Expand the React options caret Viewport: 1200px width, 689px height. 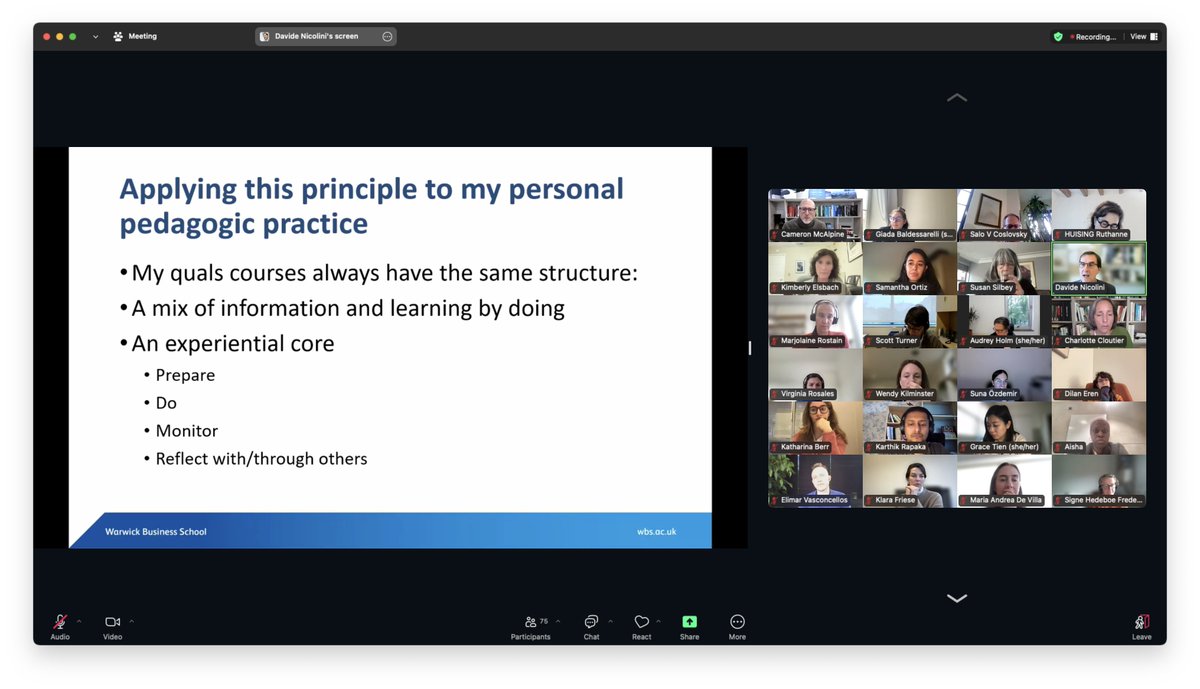click(x=658, y=621)
